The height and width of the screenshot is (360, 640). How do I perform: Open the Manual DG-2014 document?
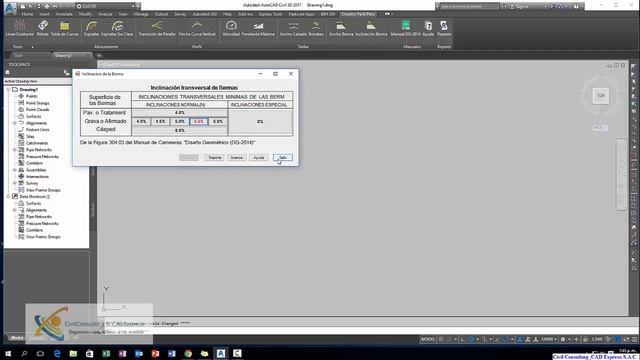(405, 29)
